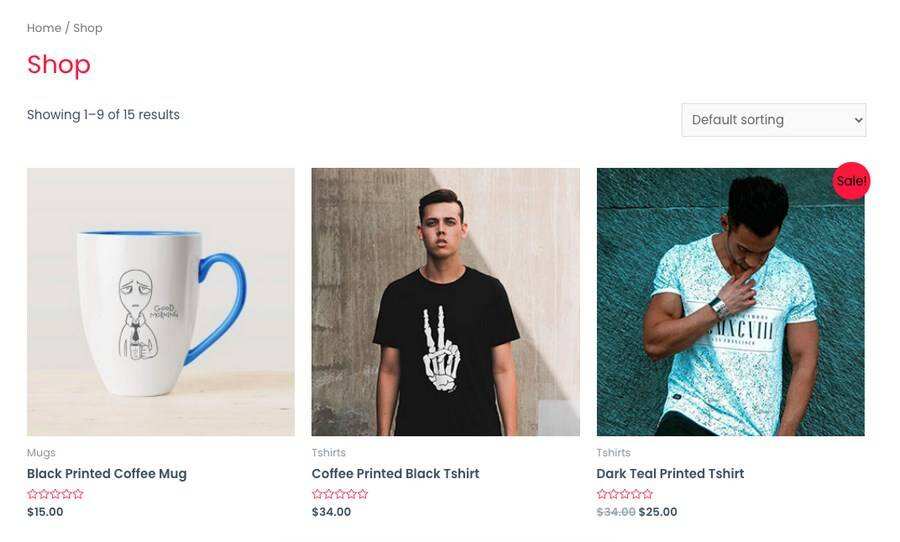900x542 pixels.
Task: Click the Black Printed Coffee Mug title
Action: click(107, 474)
